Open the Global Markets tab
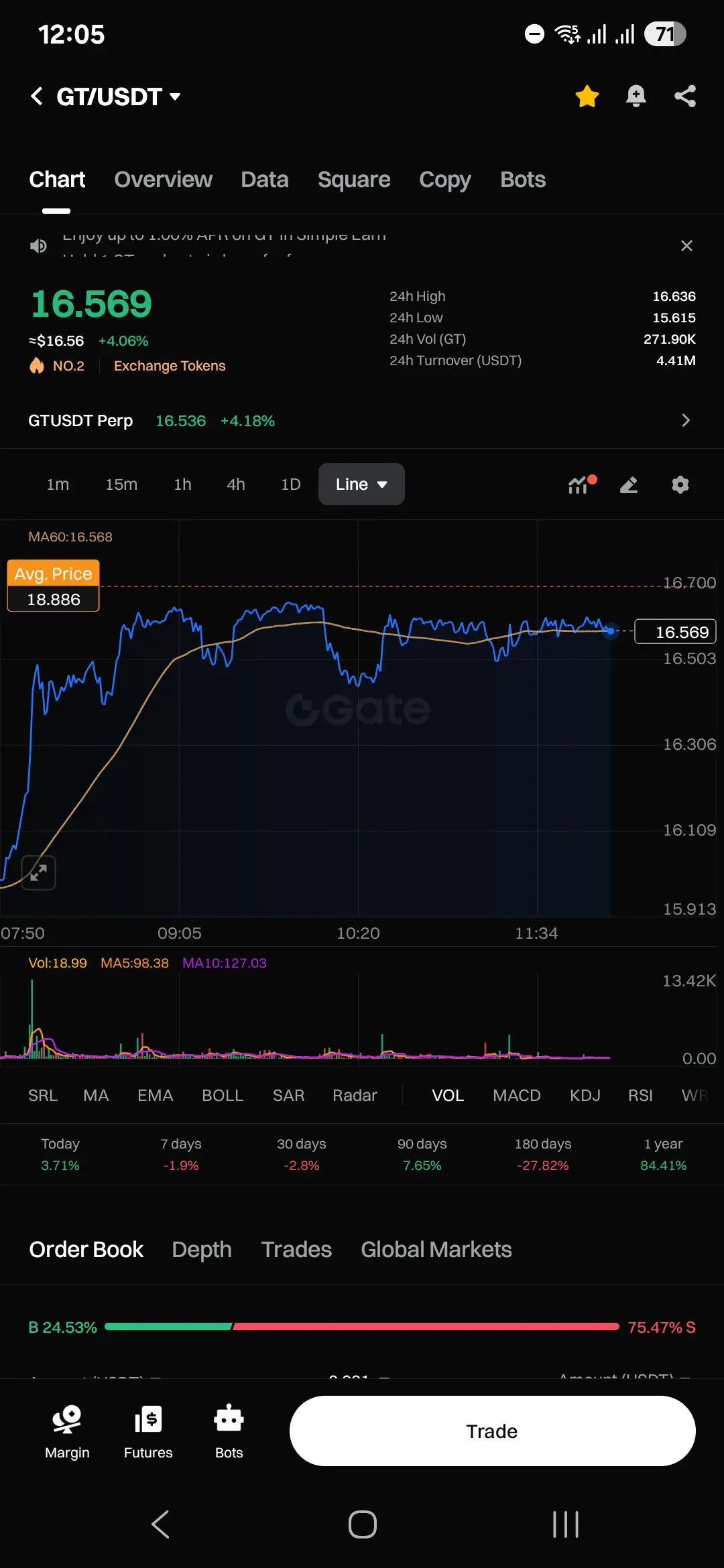The height and width of the screenshot is (1568, 724). (436, 1250)
